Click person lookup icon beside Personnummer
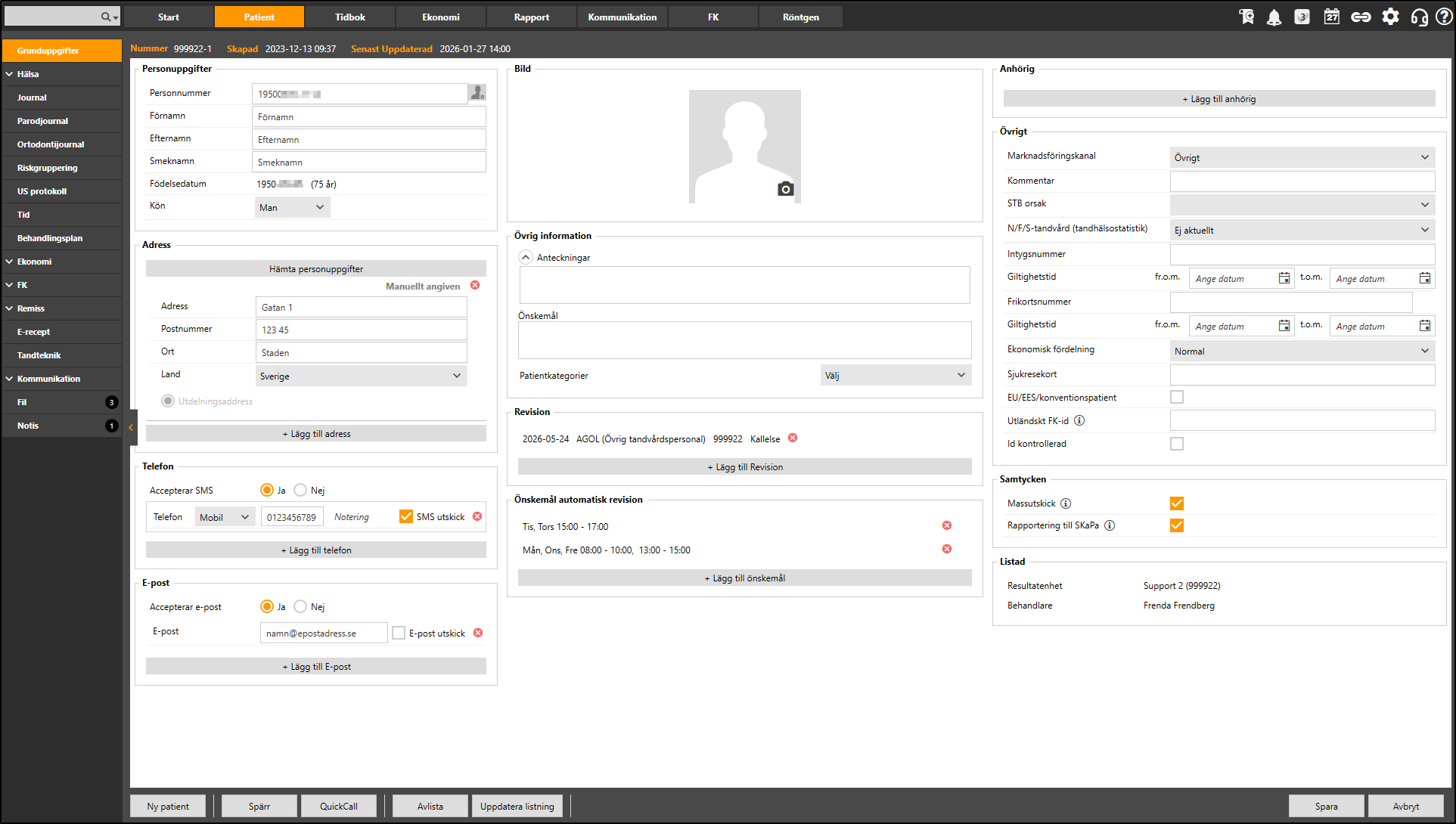This screenshot has height=824, width=1456. point(477,93)
